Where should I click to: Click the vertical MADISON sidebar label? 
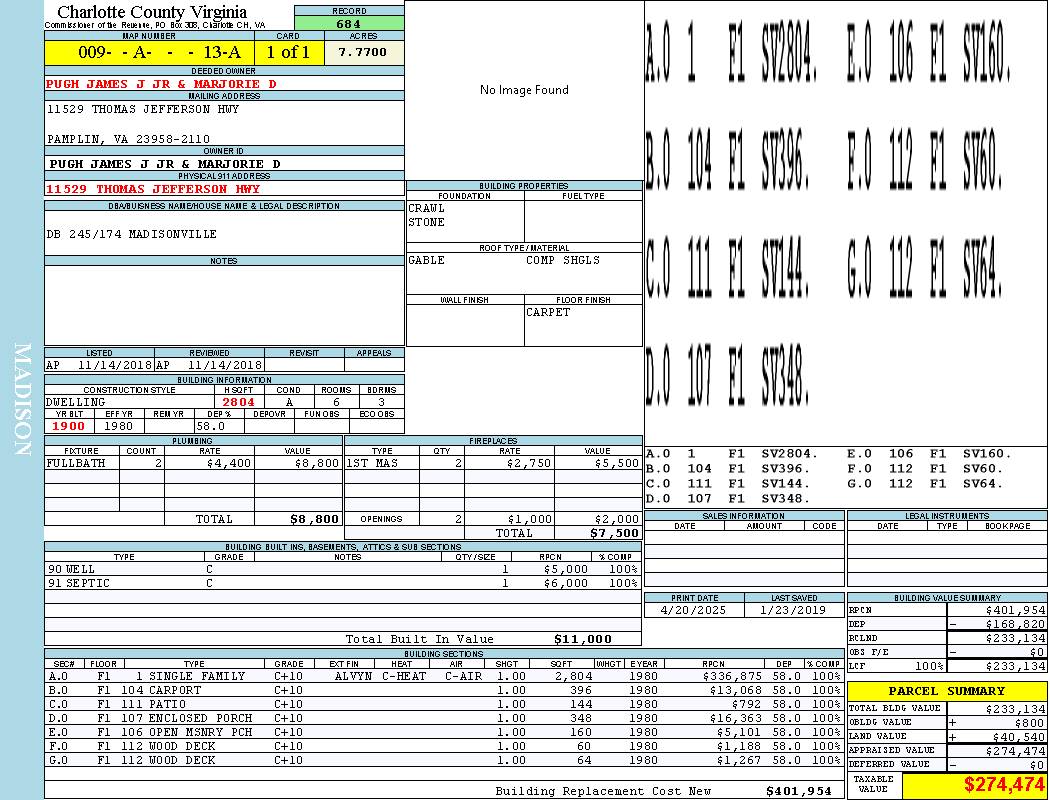[x=23, y=400]
